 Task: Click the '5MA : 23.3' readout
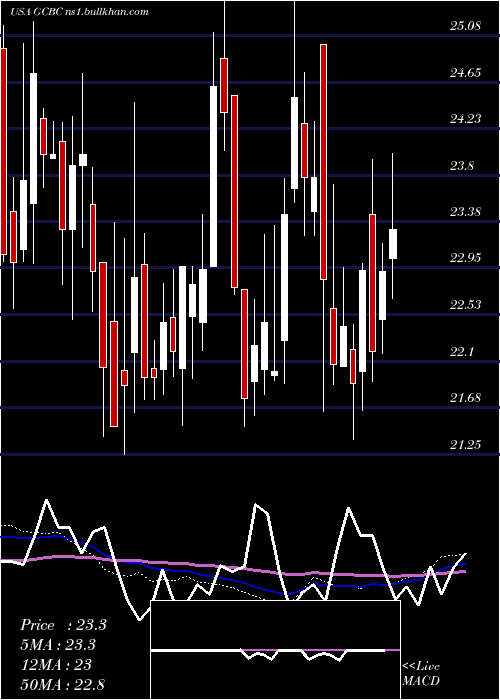(x=58, y=645)
